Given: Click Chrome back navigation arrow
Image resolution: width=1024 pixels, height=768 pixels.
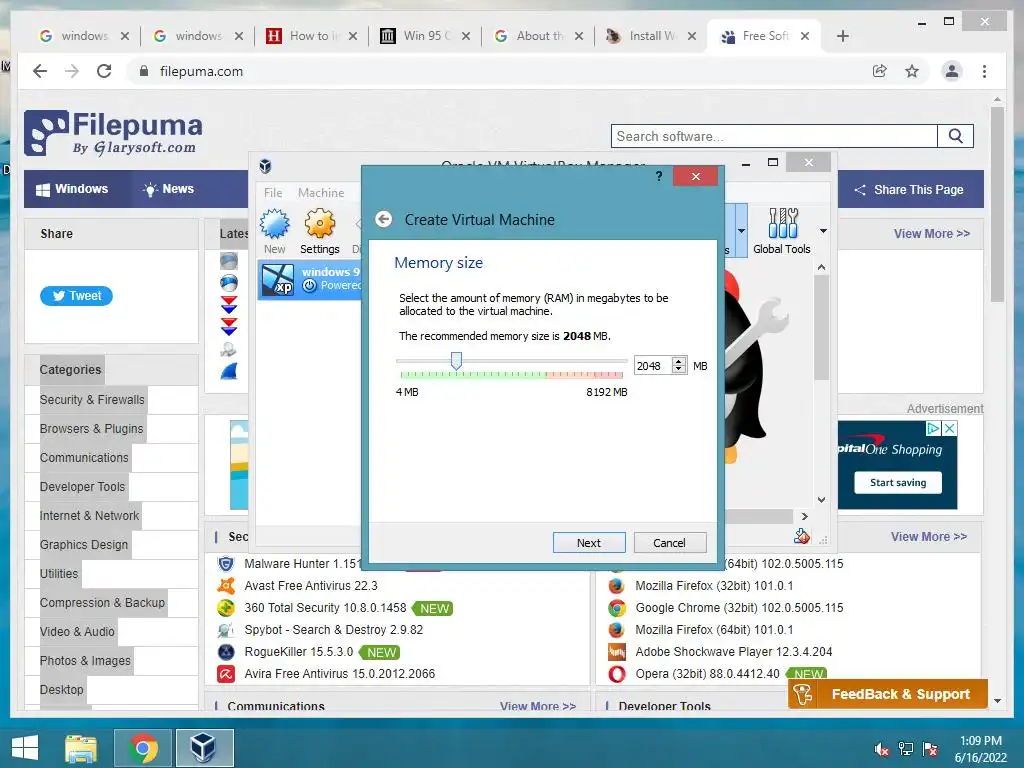Looking at the screenshot, I should pyautogui.click(x=40, y=71).
